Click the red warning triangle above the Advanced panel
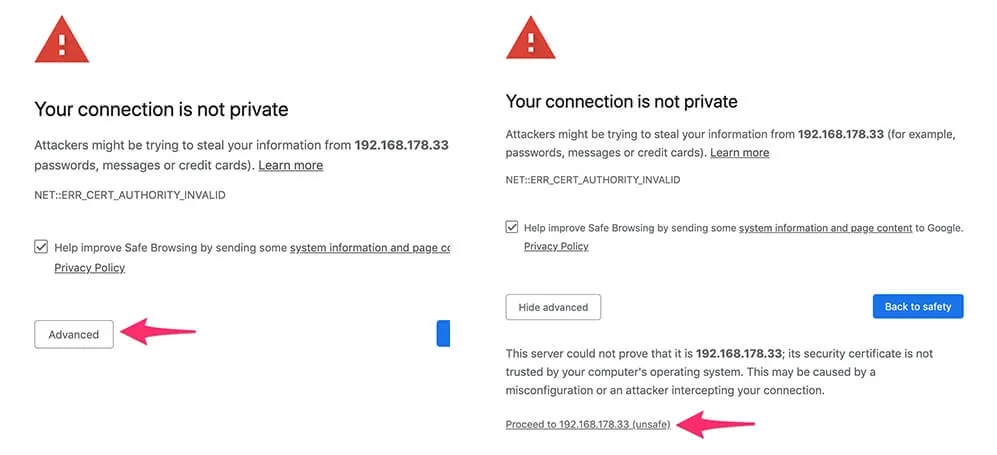The height and width of the screenshot is (455, 997). (62, 40)
